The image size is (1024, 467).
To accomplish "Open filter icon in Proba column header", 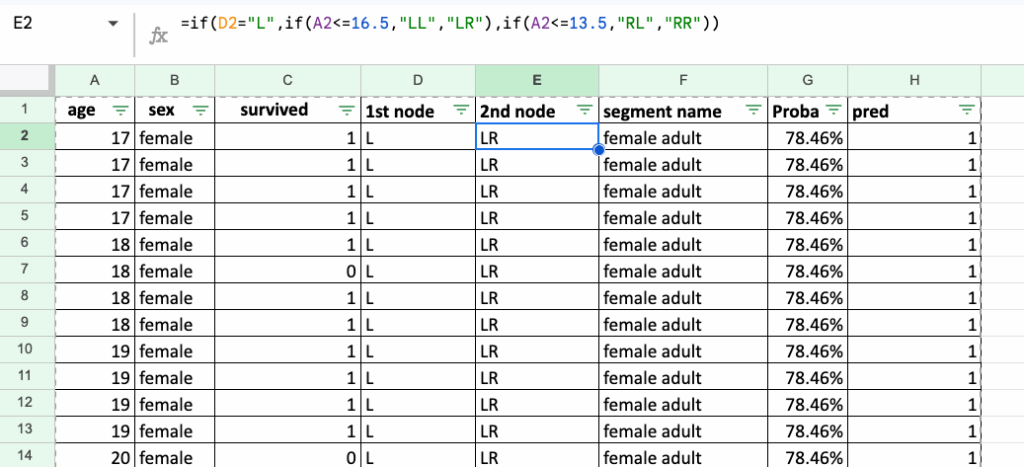I will click(832, 111).
